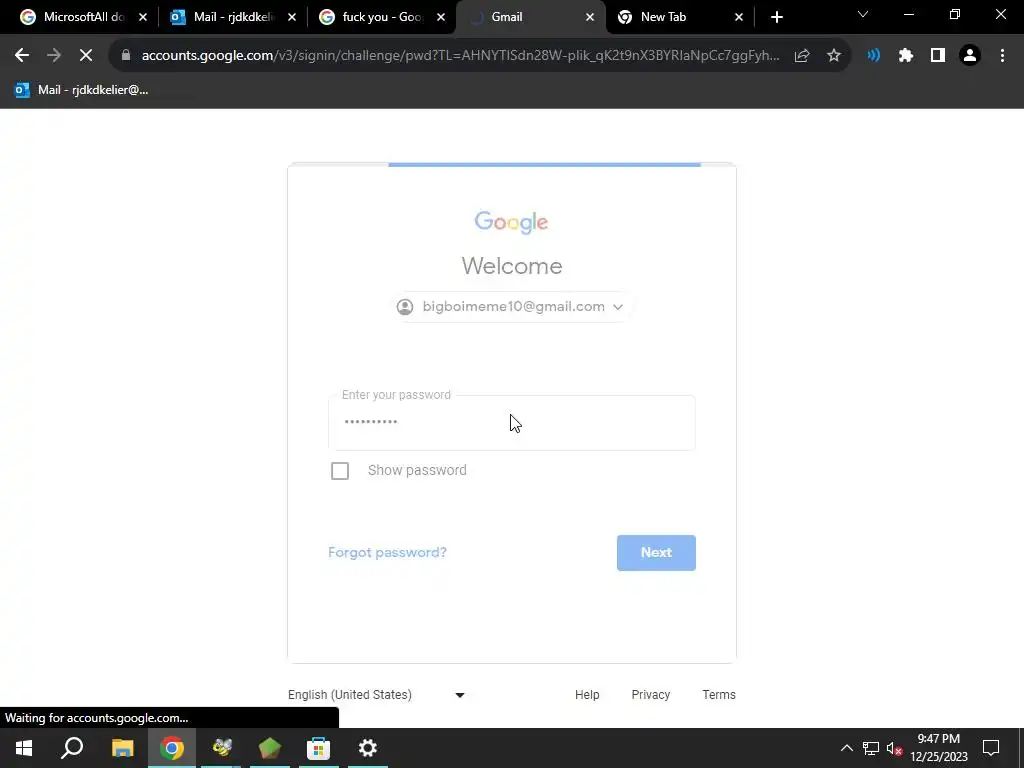Go back to the previous page
Image resolution: width=1024 pixels, height=768 pixels.
[x=22, y=56]
